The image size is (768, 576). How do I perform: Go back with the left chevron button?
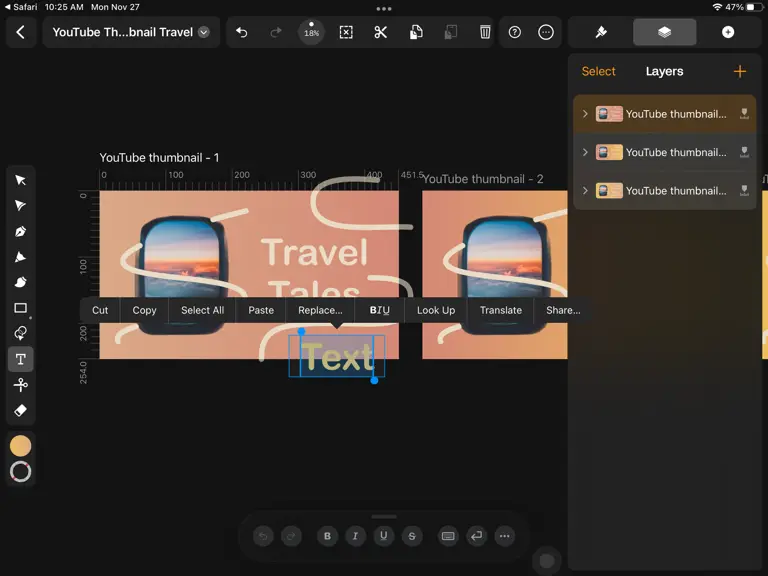[21, 32]
